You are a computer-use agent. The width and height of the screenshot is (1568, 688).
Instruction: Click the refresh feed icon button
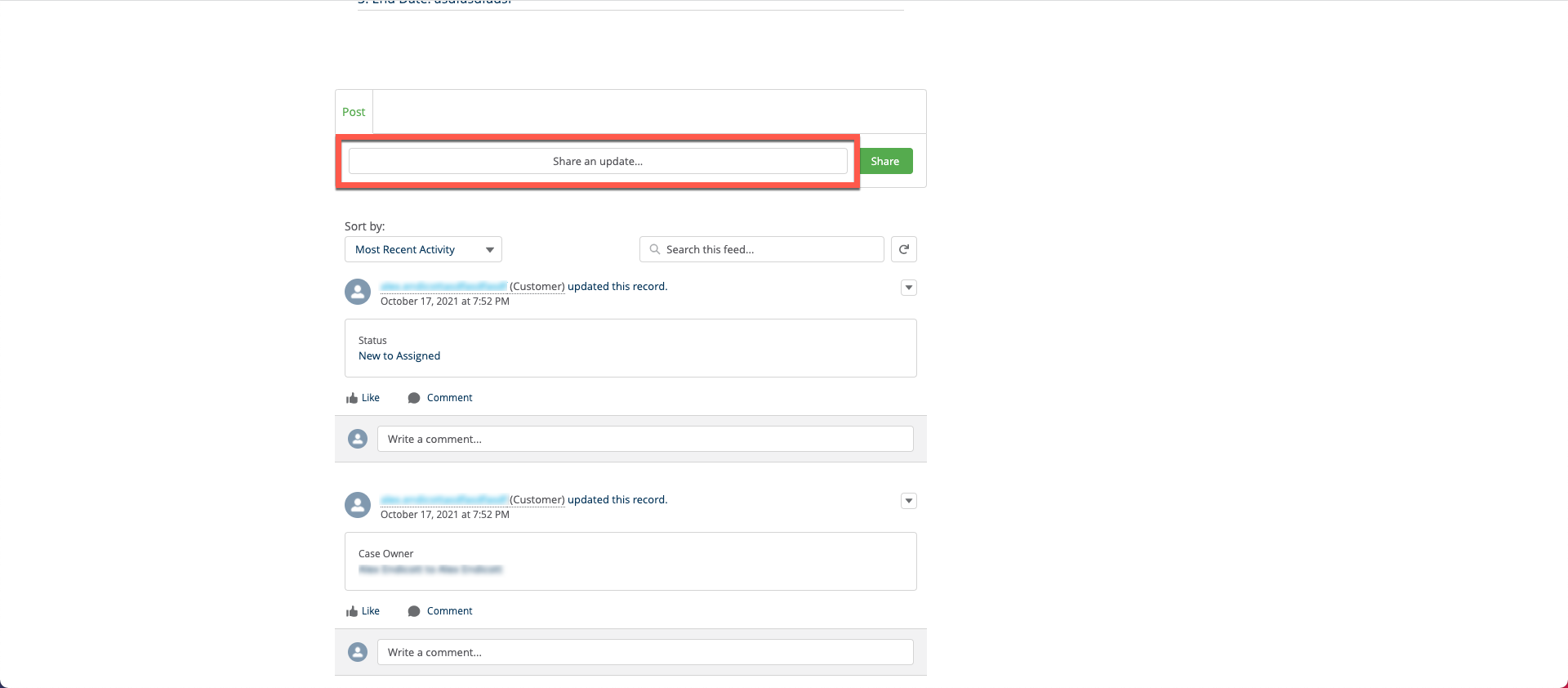[x=903, y=249]
